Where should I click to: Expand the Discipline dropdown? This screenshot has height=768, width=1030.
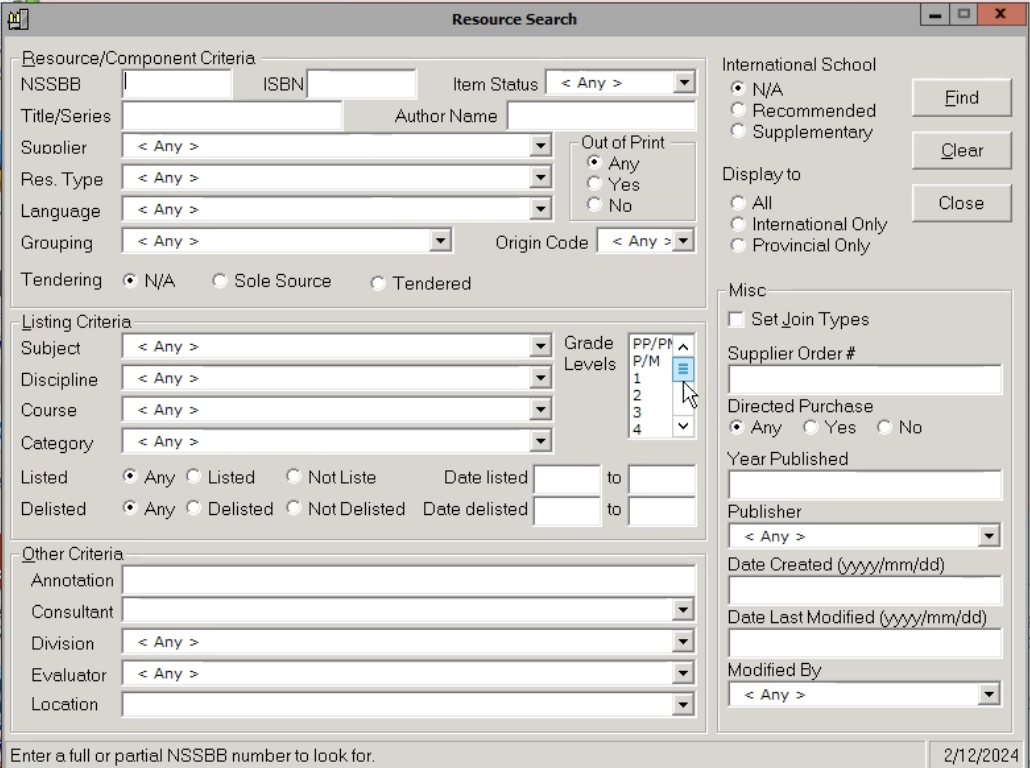[x=540, y=378]
